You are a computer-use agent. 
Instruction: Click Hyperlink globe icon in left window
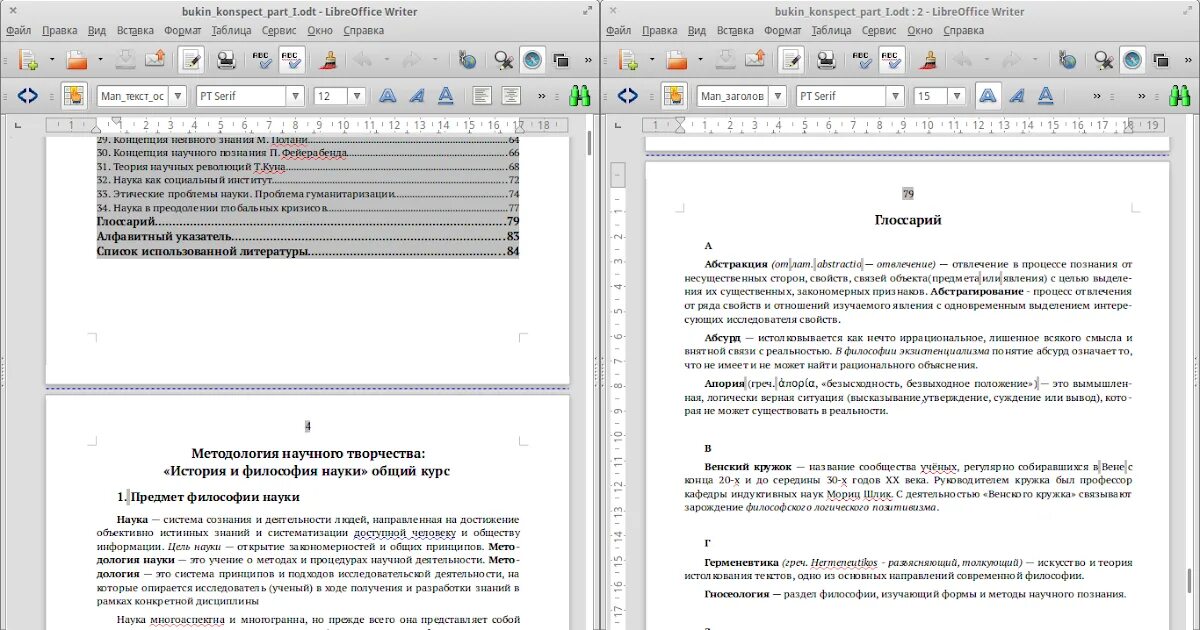[467, 60]
